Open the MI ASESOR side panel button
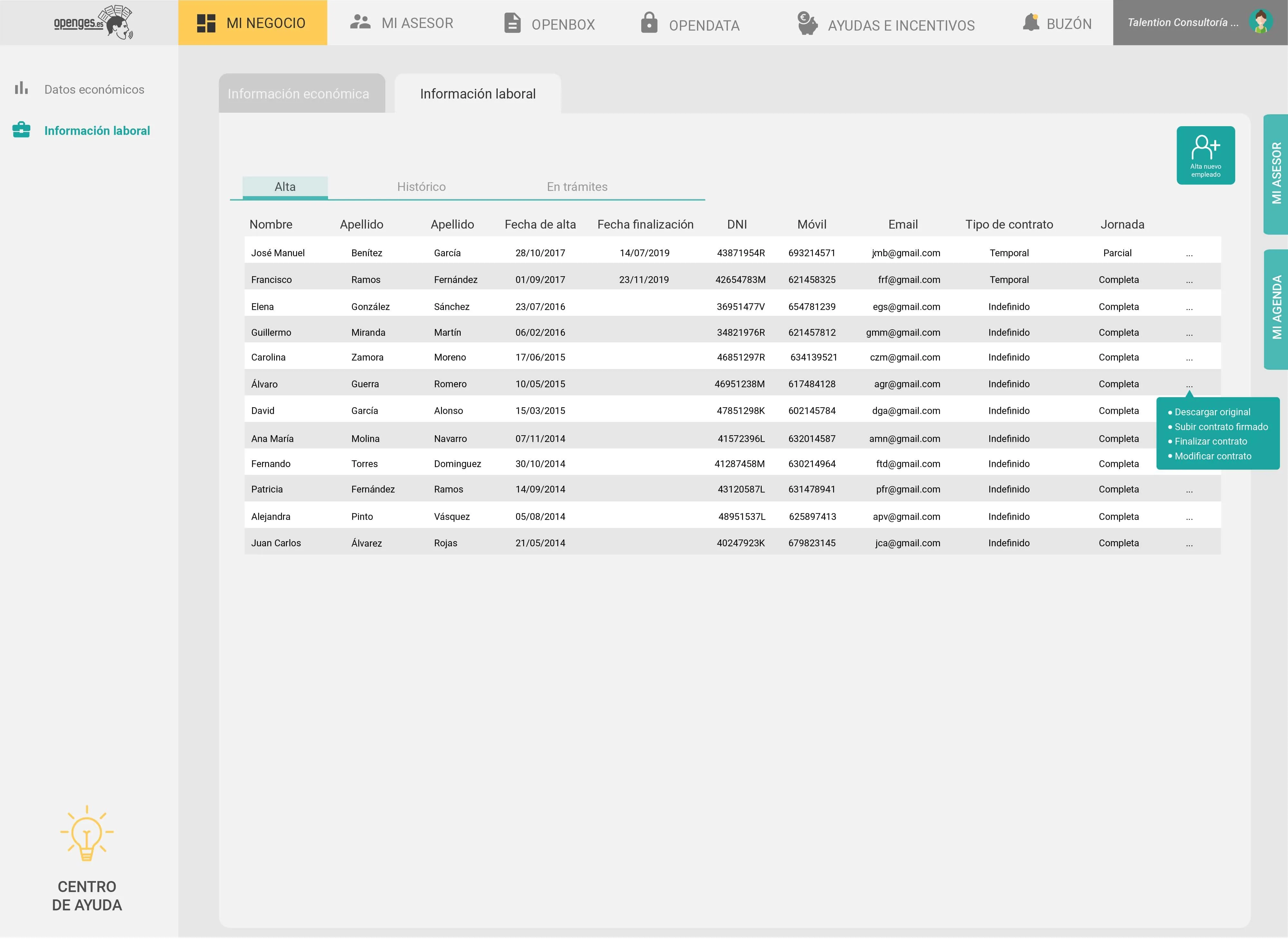The width and height of the screenshot is (1288, 939). click(x=1275, y=174)
